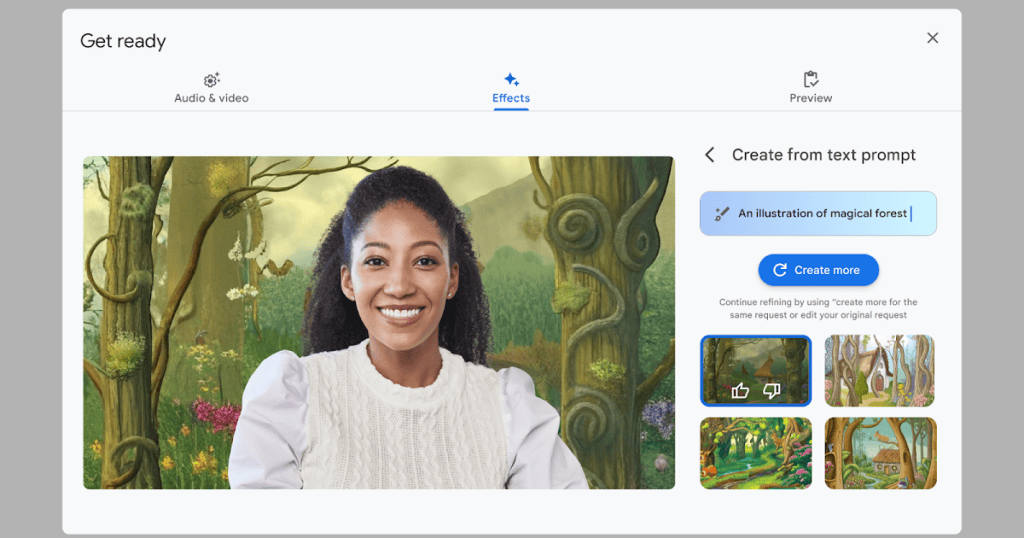Click the 'Continue refining' helper text
The image size is (1024, 538).
pos(818,308)
